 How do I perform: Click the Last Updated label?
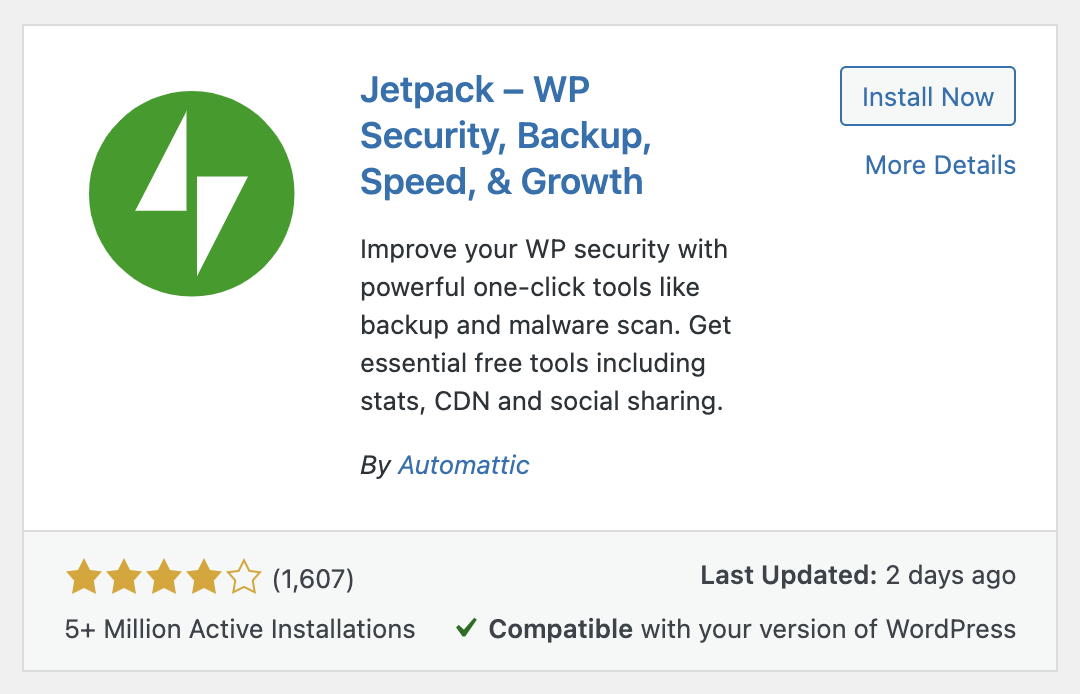[788, 575]
